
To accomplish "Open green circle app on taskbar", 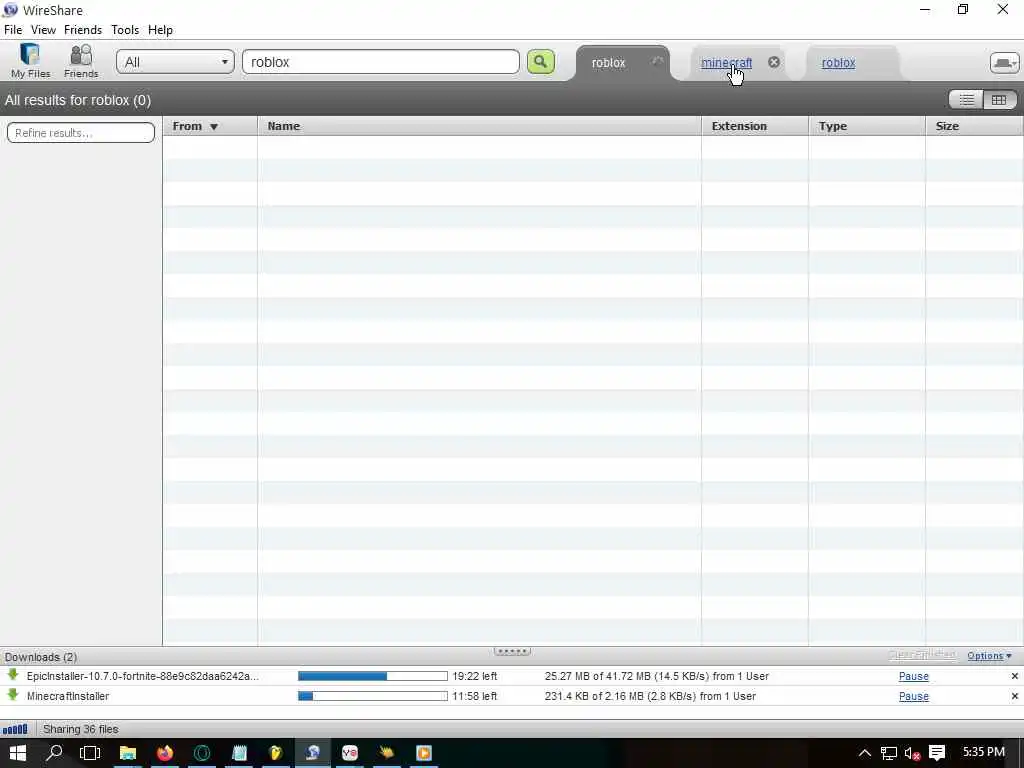I will coord(202,753).
